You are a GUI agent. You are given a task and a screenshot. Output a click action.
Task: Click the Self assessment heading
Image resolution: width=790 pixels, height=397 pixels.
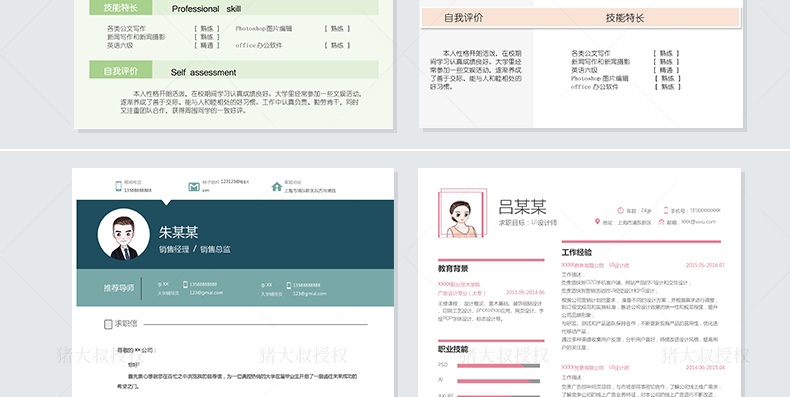click(203, 73)
